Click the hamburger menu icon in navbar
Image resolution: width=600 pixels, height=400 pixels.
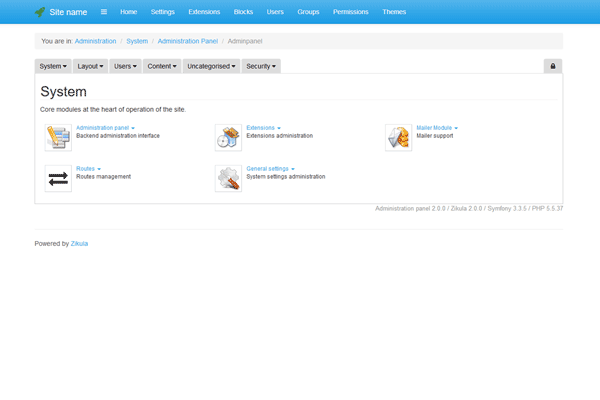tap(103, 12)
